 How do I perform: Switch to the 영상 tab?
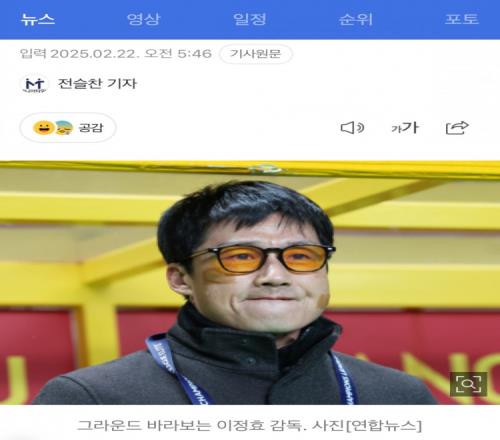[x=144, y=19]
